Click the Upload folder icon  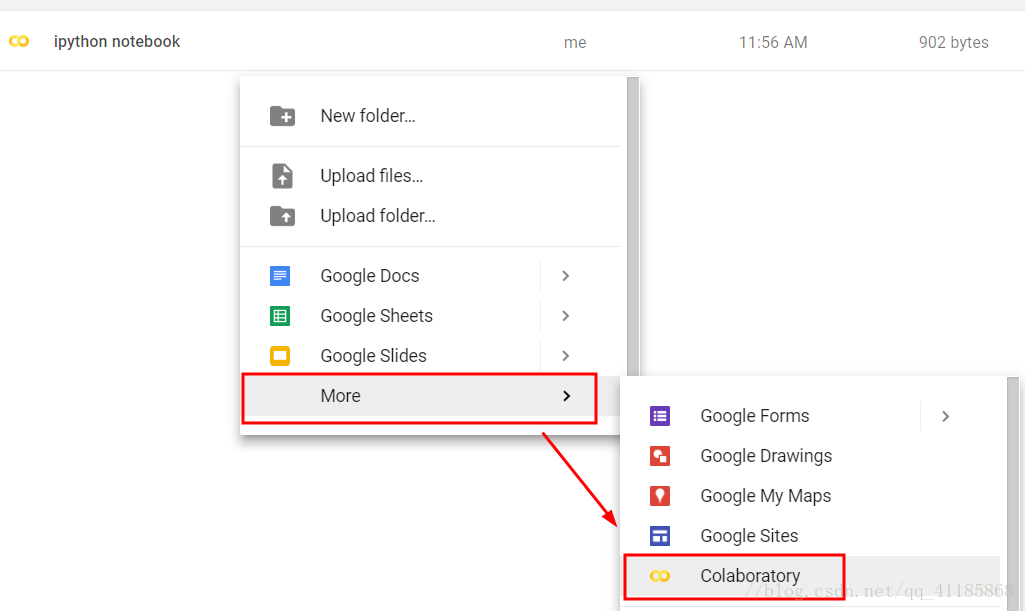(282, 216)
